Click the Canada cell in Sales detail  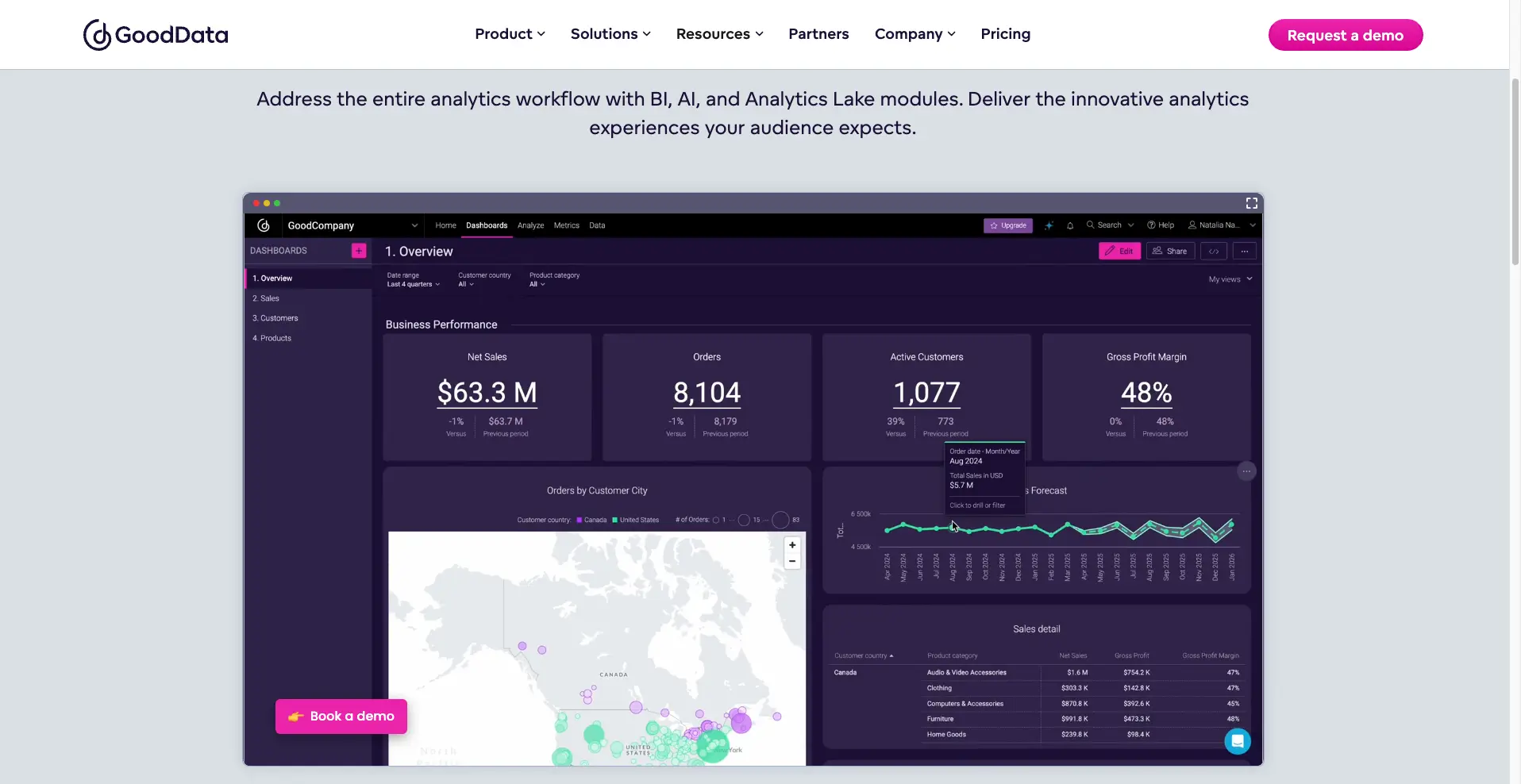[x=845, y=673]
